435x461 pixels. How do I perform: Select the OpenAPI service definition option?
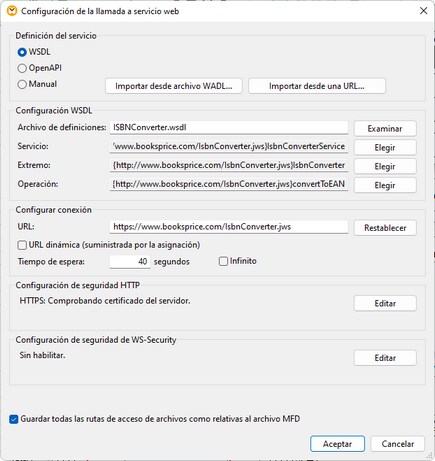pyautogui.click(x=22, y=68)
